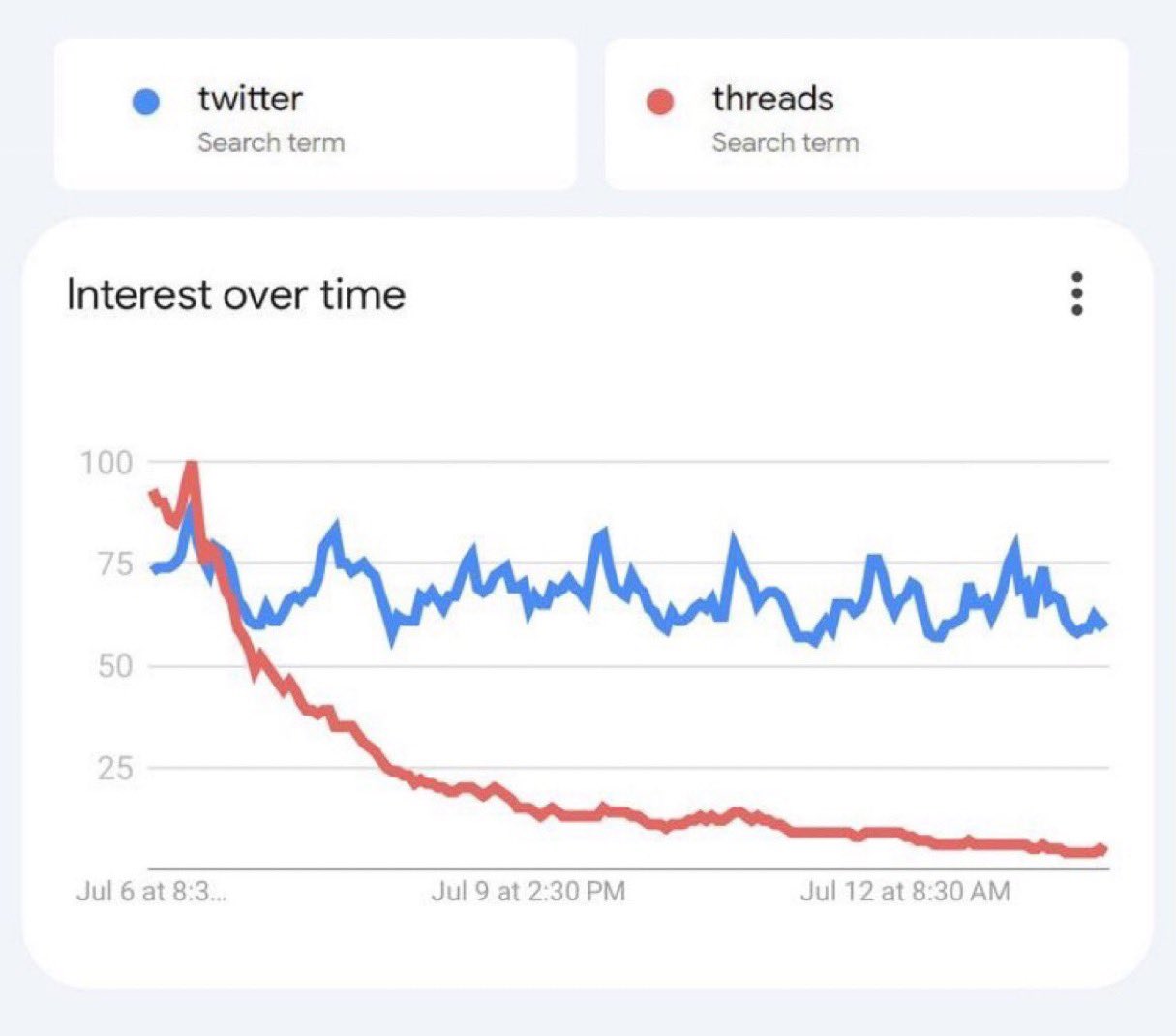Screen dimensions: 1176x1036
Task: Toggle the twitter search term comparison
Action: tap(316, 113)
